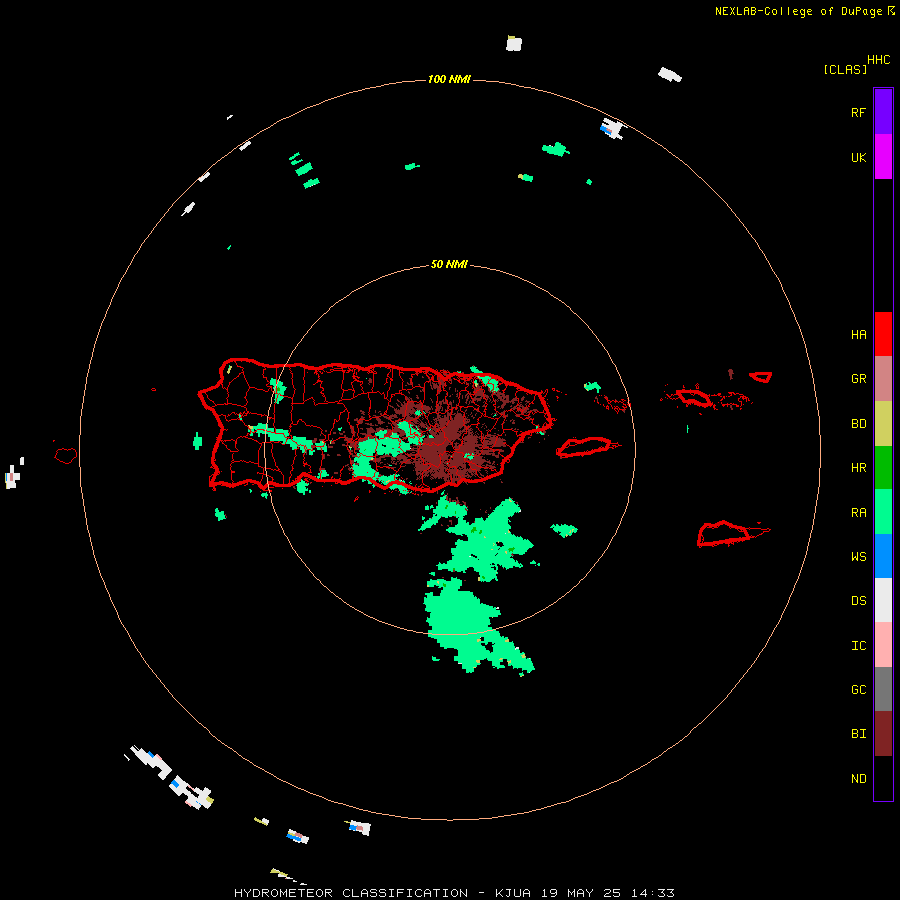
Task: Click the BI brown legend swatch
Action: pyautogui.click(x=883, y=734)
